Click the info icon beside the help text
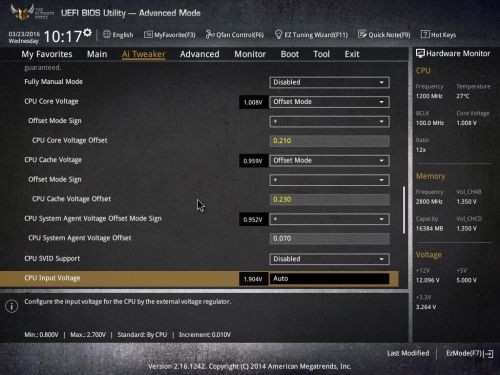This screenshot has width=500, height=375. [x=12, y=306]
